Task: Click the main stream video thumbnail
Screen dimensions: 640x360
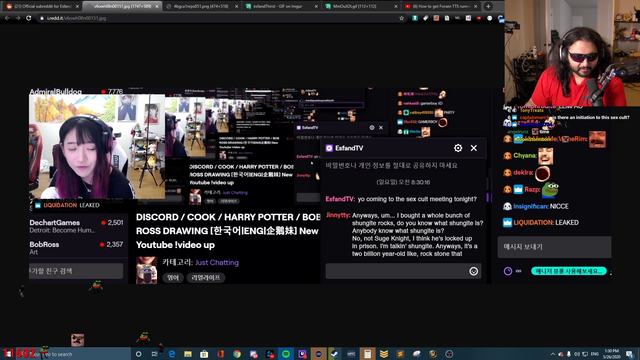Action: point(97,147)
